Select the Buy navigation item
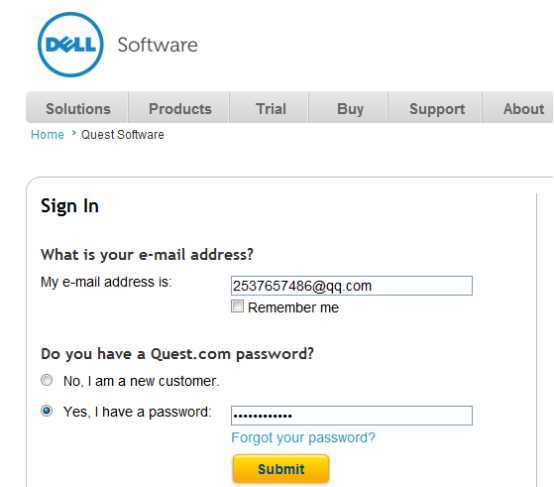The width and height of the screenshot is (554, 487). pyautogui.click(x=349, y=108)
